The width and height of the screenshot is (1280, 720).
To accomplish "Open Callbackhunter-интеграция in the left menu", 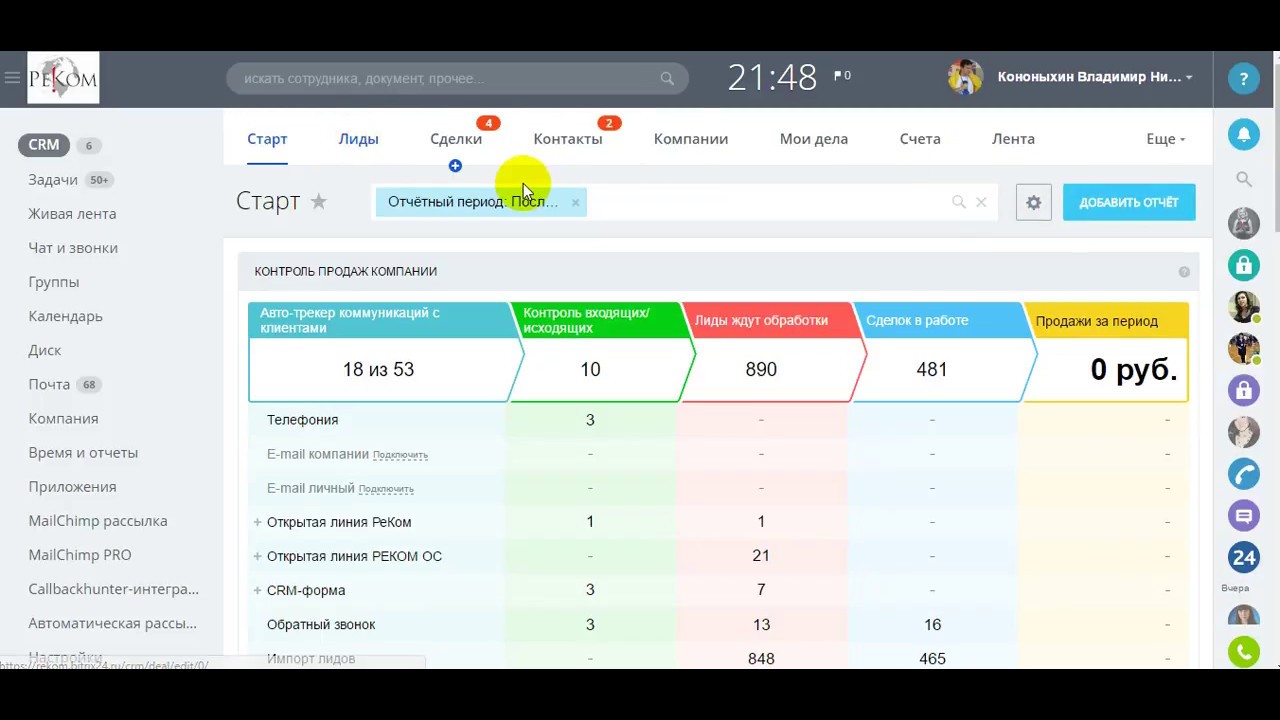I will [113, 589].
